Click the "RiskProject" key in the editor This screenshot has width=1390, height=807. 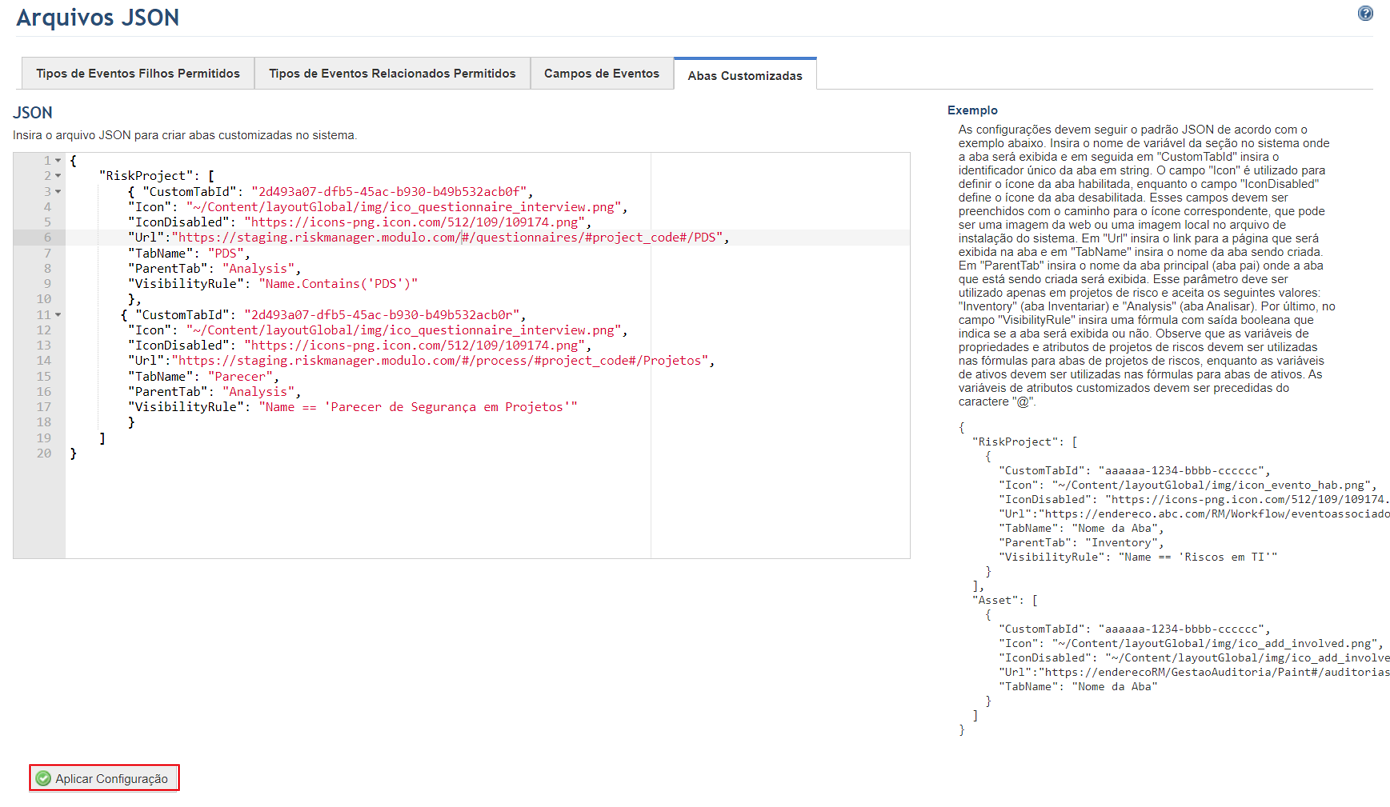click(x=148, y=176)
